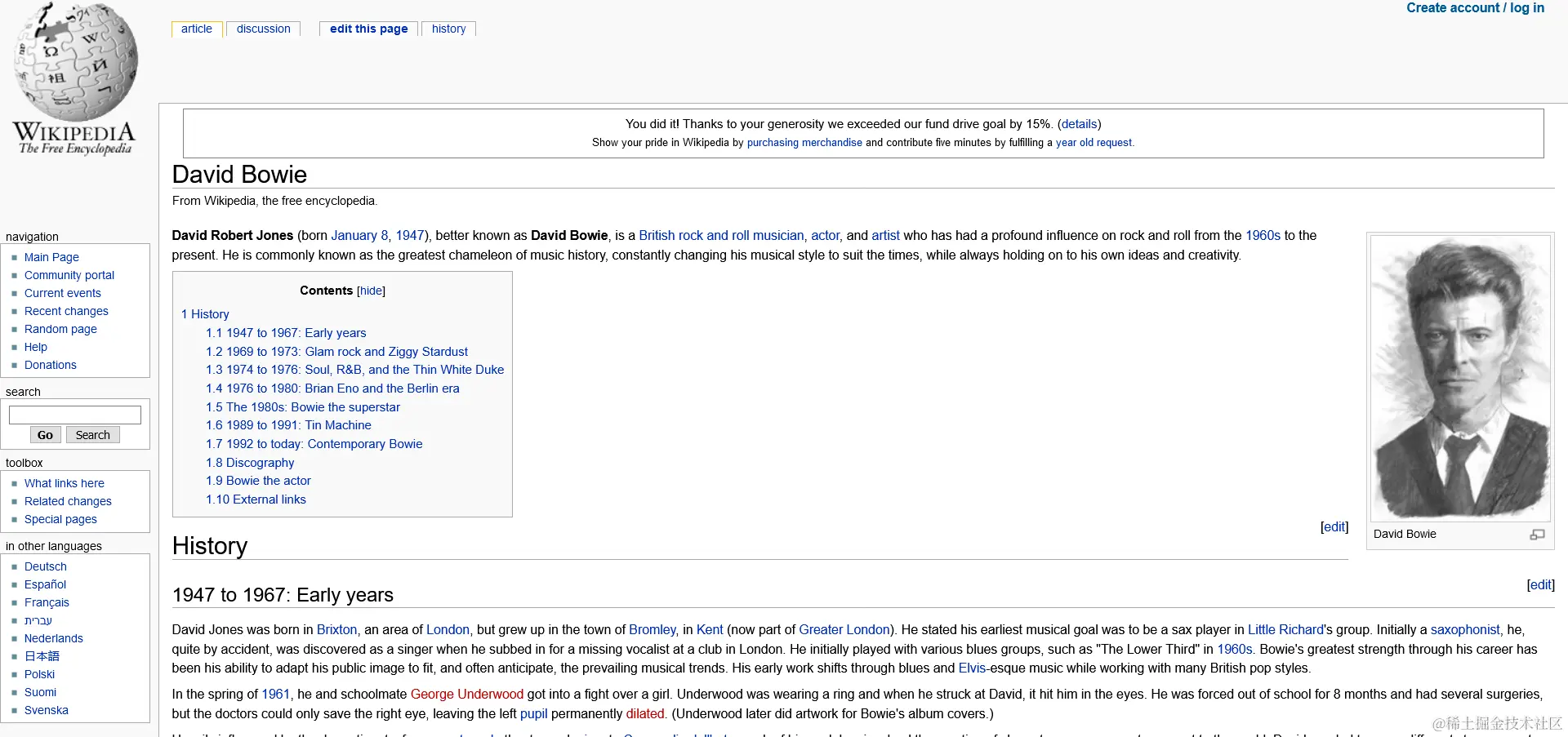
Task: Jump to 1 History in contents
Action: pyautogui.click(x=205, y=314)
